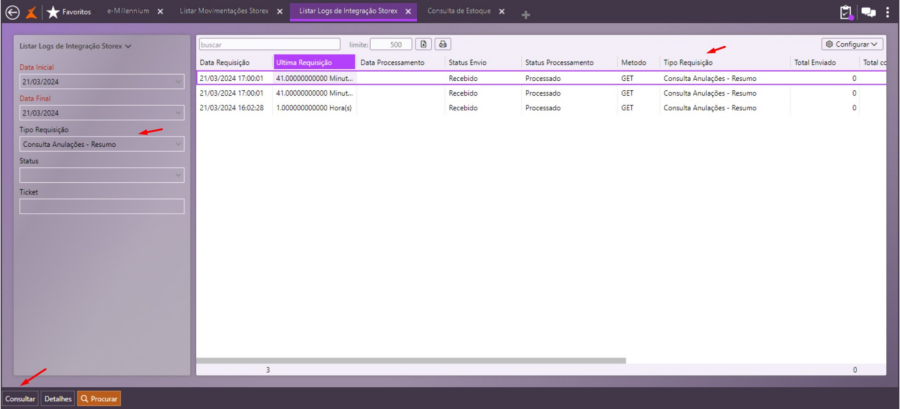Sort by Metodo column header
Screen dimensions: 900x409
pyautogui.click(x=638, y=63)
